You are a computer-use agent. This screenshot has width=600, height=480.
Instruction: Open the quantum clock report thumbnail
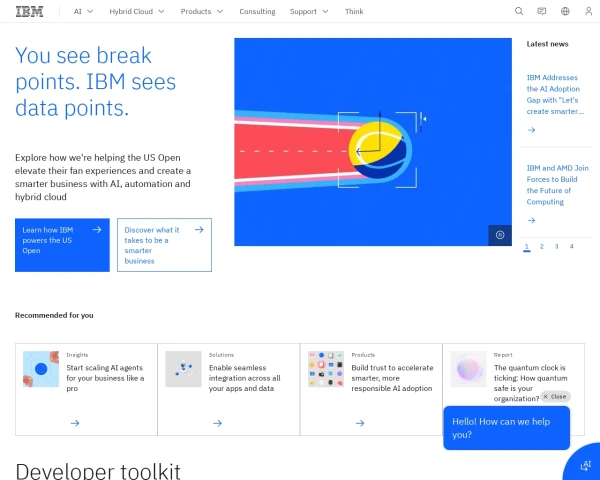click(468, 369)
